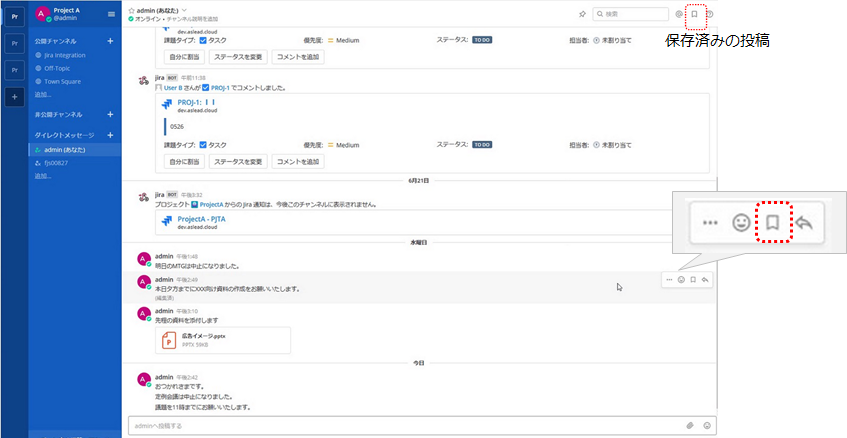The image size is (847, 438).
Task: Open the Town Square channel
Action: [x=62, y=82]
